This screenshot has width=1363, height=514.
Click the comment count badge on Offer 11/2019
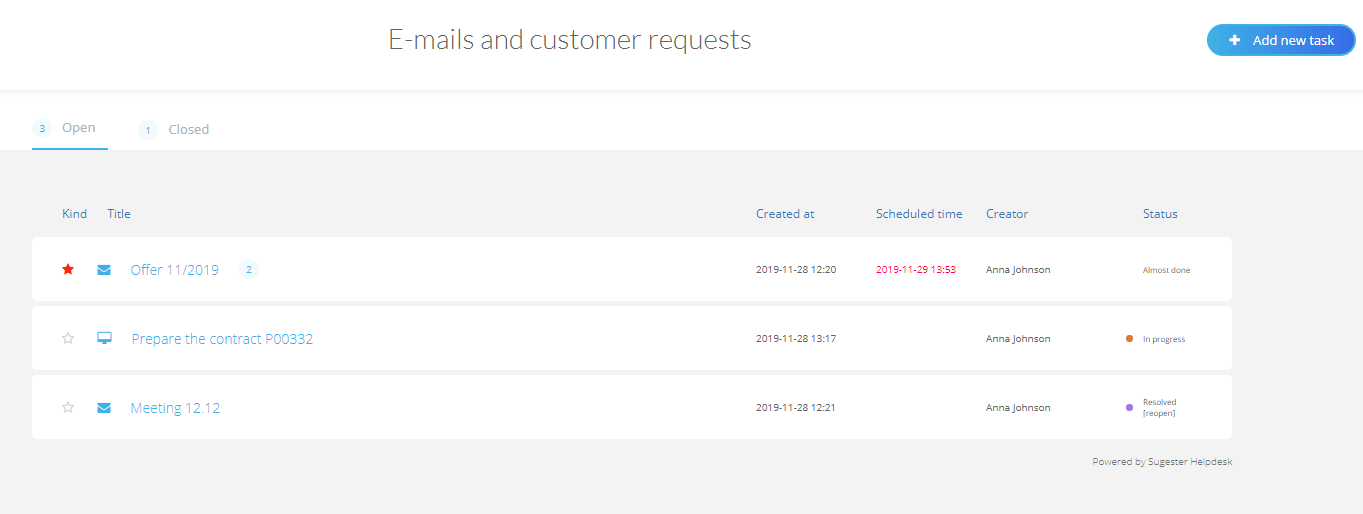pyautogui.click(x=249, y=270)
